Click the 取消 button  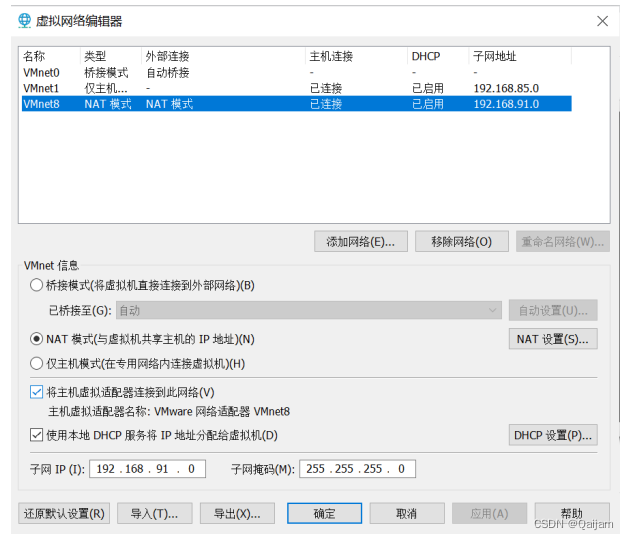[407, 514]
